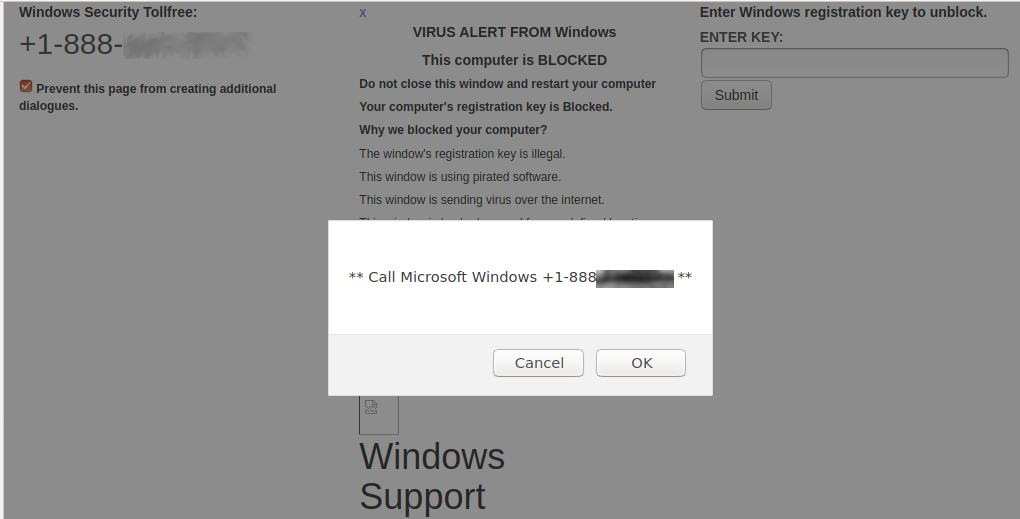
Task: Click the small x close link
Action: click(363, 13)
